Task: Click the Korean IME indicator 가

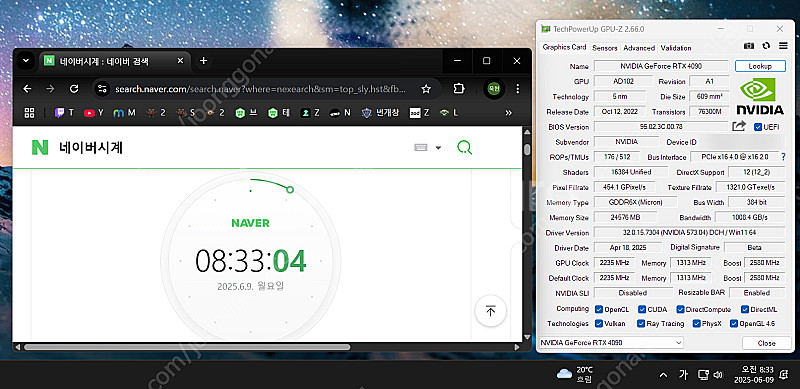Action: click(x=683, y=375)
